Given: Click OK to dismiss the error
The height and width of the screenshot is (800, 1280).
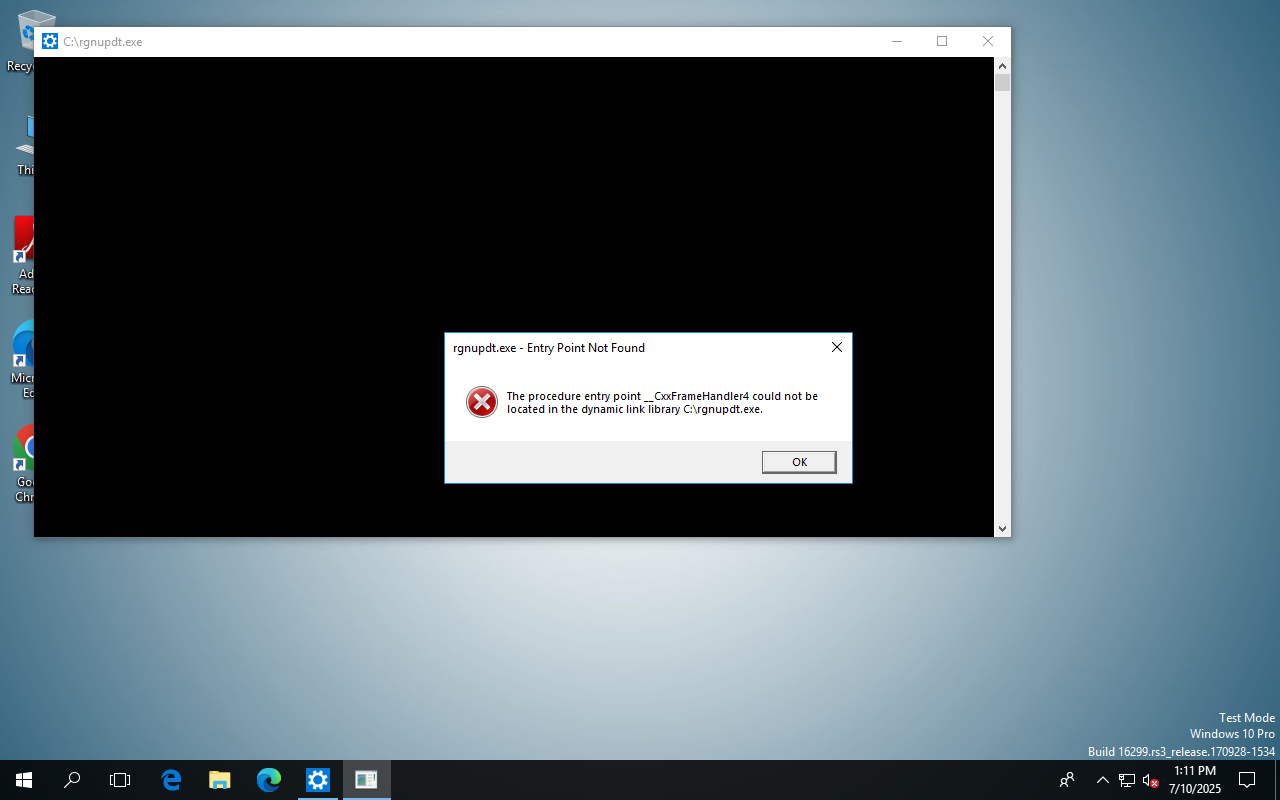Looking at the screenshot, I should [798, 462].
